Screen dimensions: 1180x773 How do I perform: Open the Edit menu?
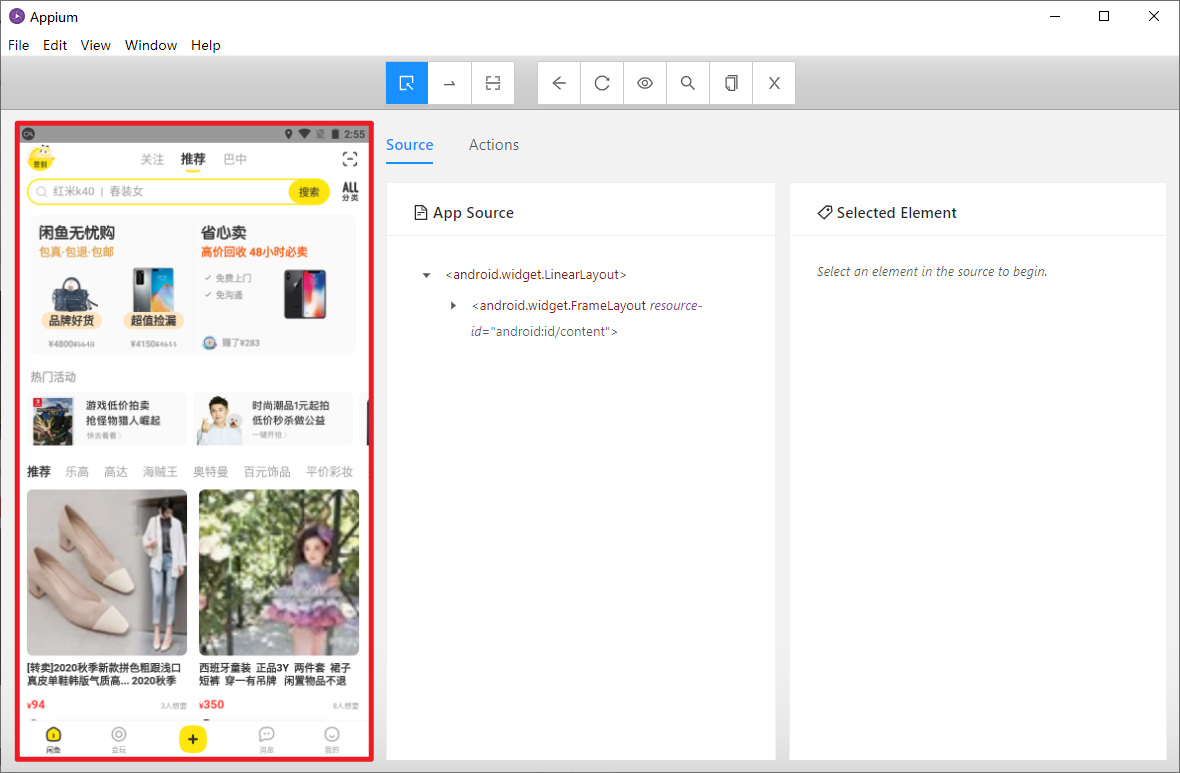pos(55,45)
